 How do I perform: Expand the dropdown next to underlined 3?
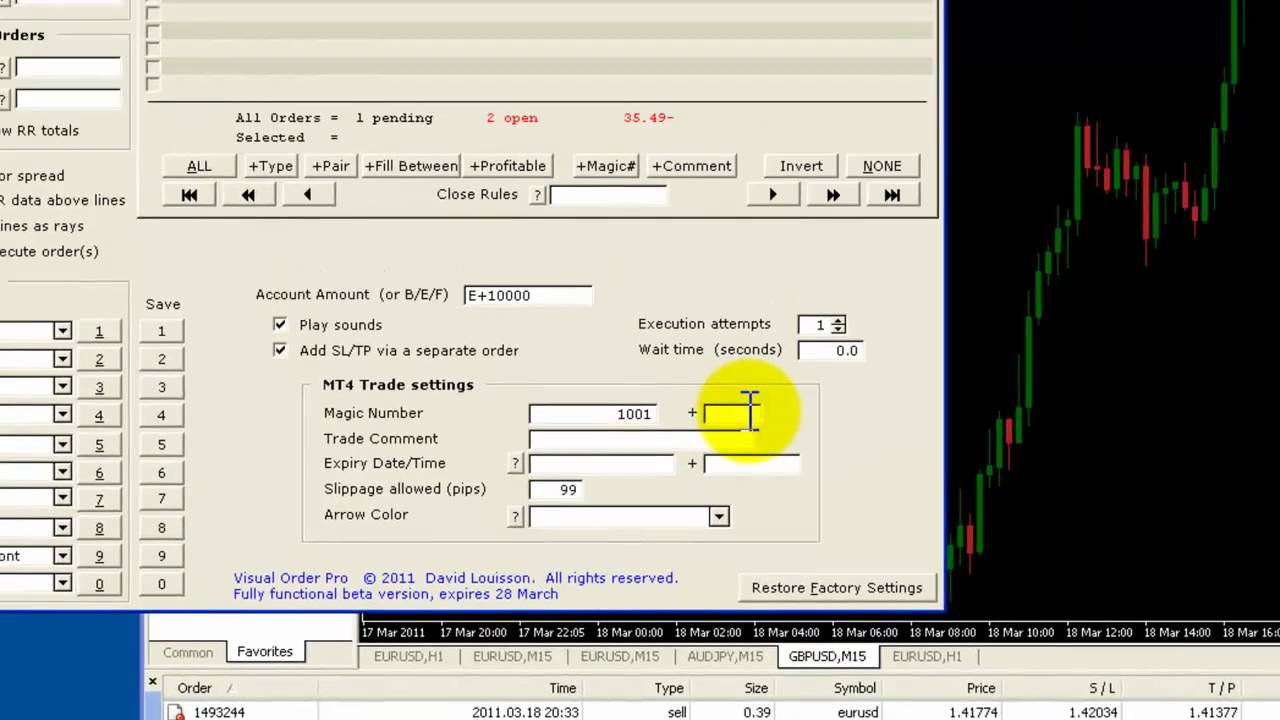tap(62, 387)
